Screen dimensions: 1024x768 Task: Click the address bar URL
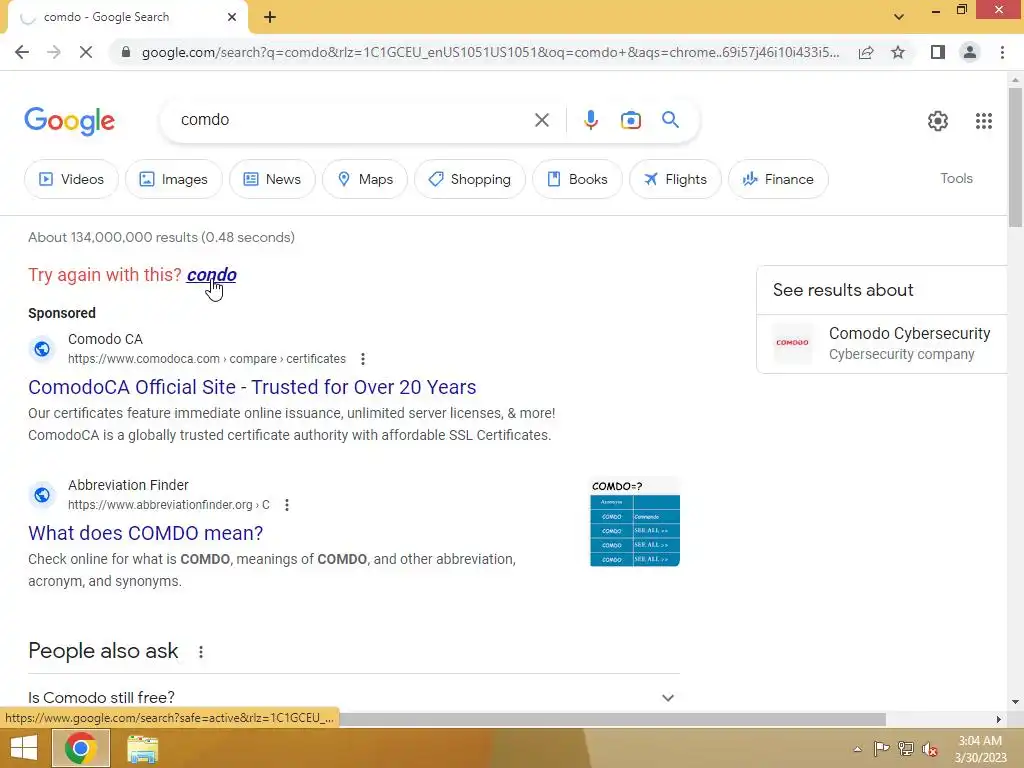coord(490,52)
